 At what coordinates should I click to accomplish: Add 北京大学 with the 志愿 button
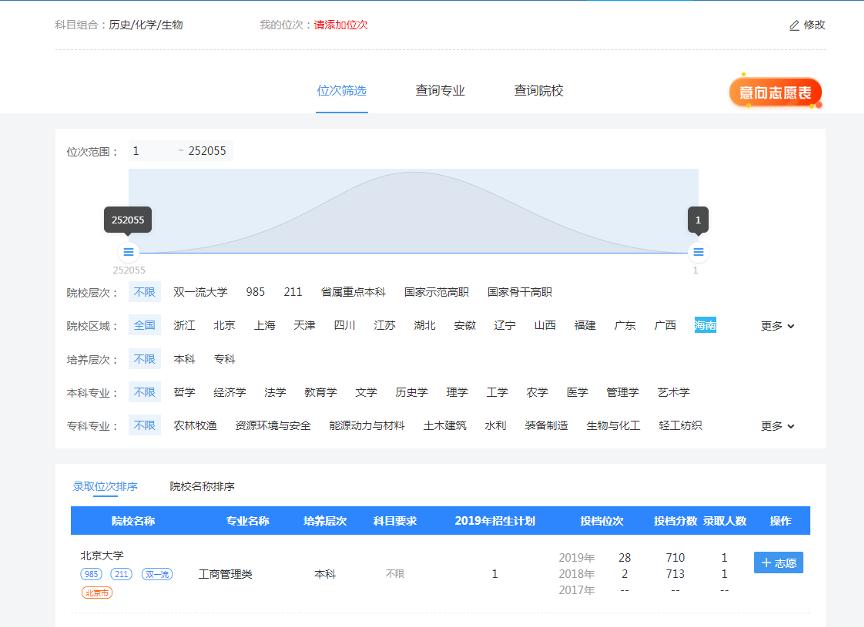click(x=778, y=563)
